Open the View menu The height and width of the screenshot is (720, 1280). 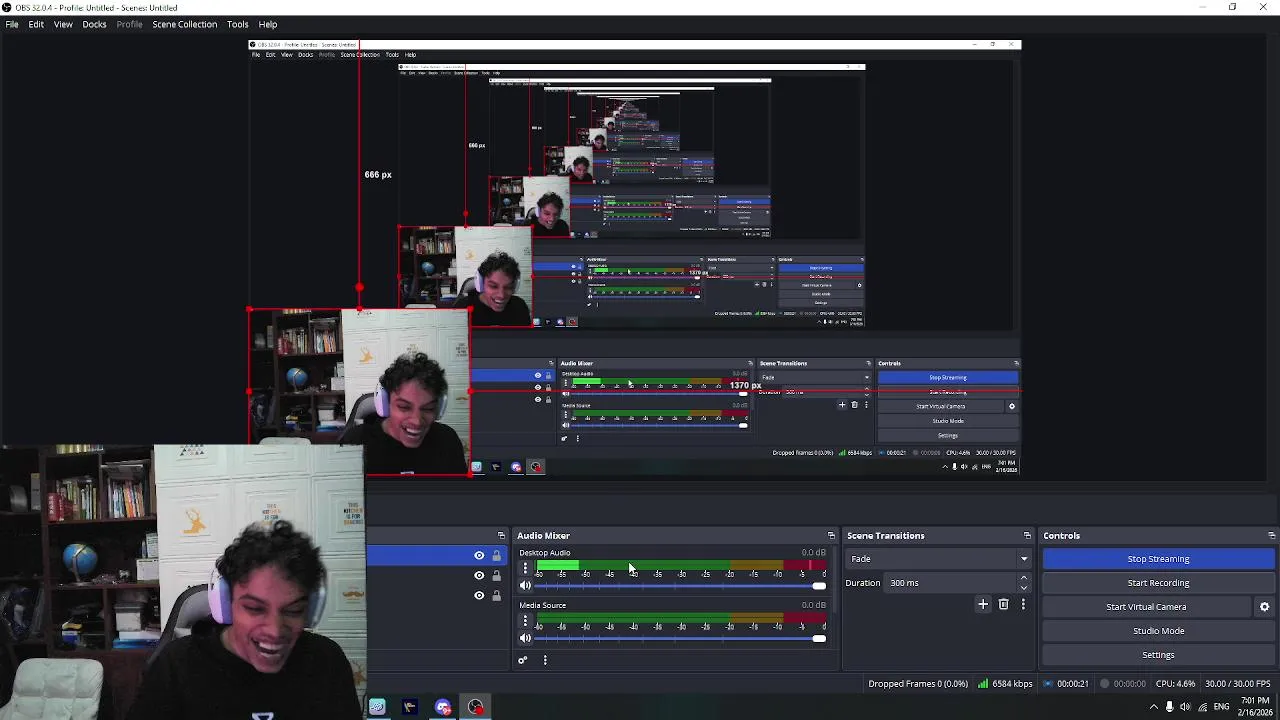coord(63,24)
